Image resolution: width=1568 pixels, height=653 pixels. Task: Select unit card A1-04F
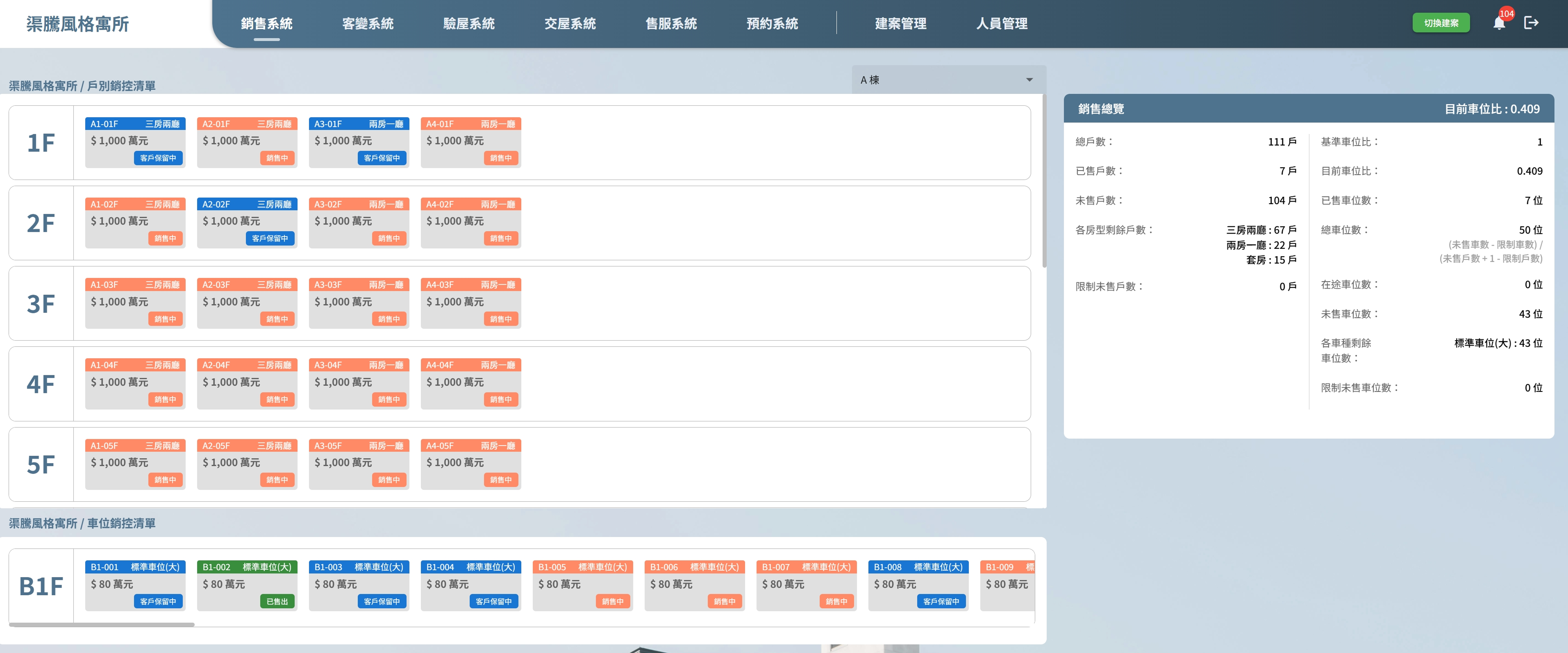tap(135, 383)
